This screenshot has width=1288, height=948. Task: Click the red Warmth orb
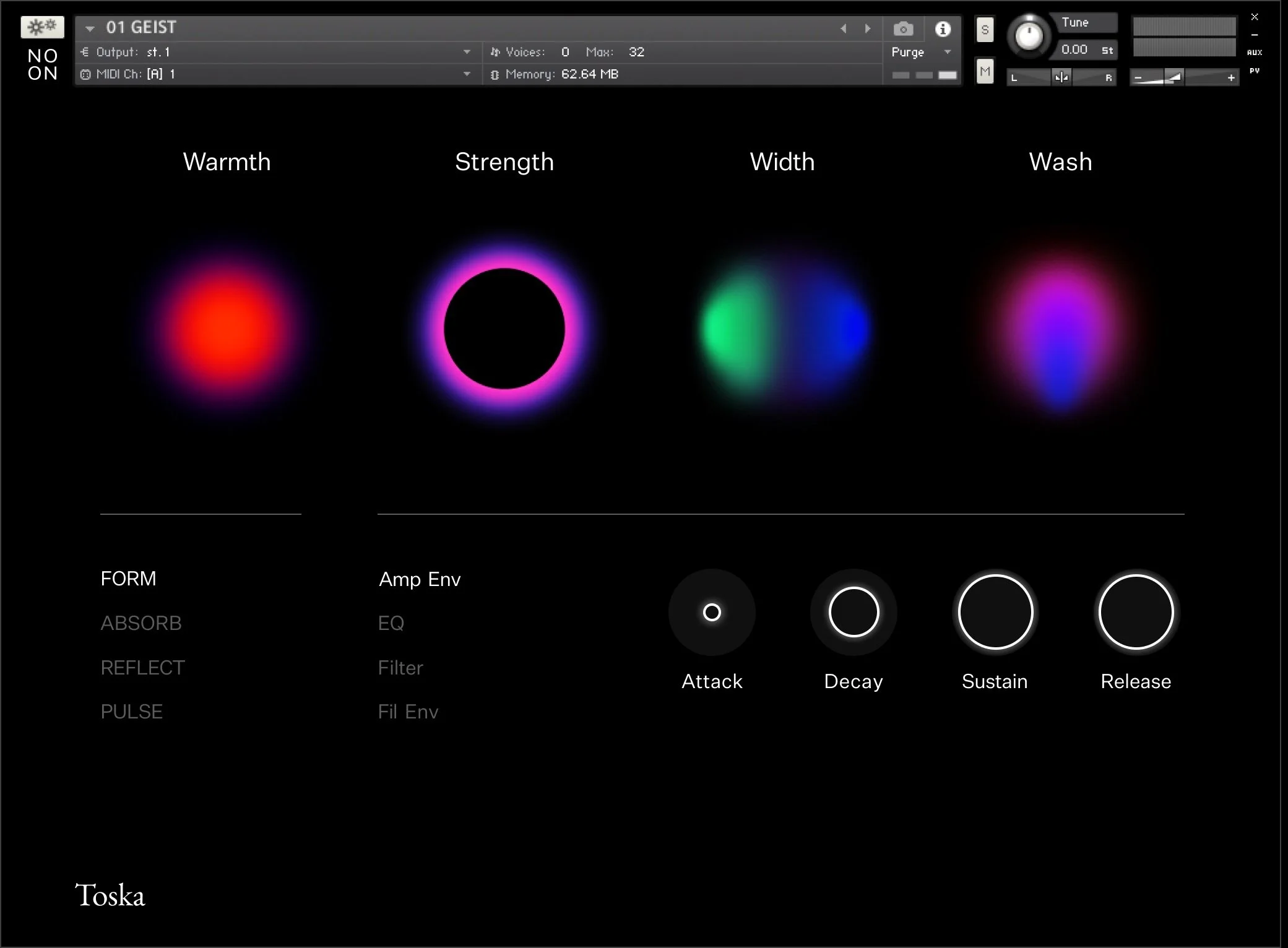tap(227, 328)
